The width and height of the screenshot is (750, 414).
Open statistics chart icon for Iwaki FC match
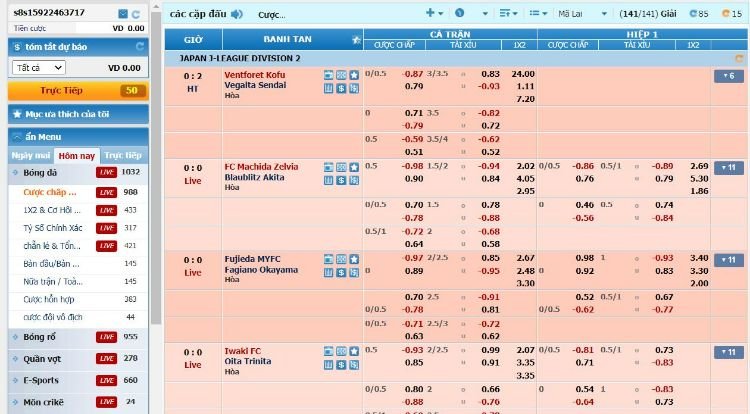tap(329, 363)
